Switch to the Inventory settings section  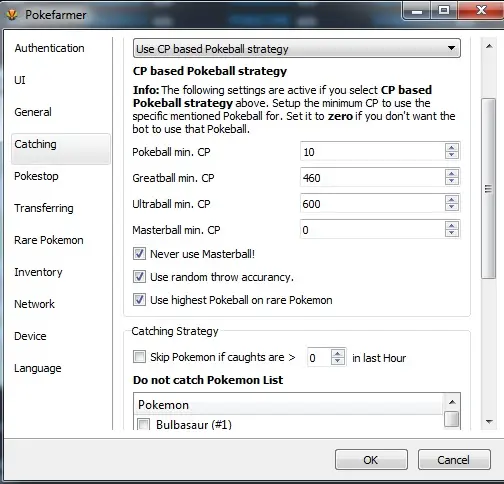(x=38, y=272)
